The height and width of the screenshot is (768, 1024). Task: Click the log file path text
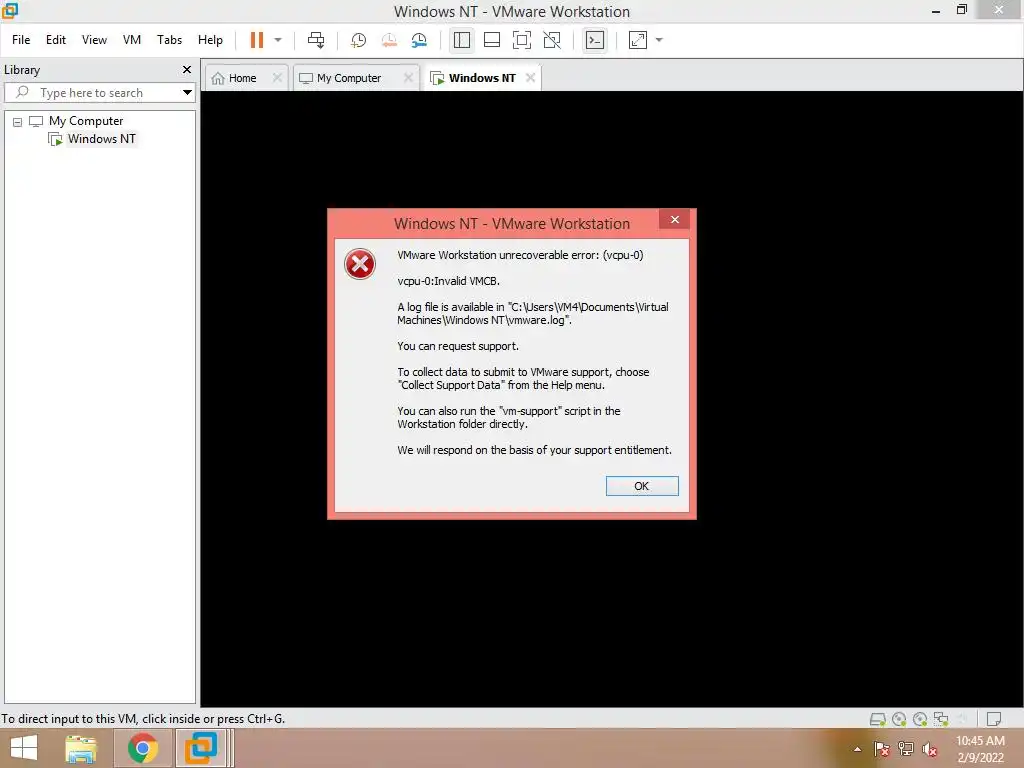pos(532,313)
